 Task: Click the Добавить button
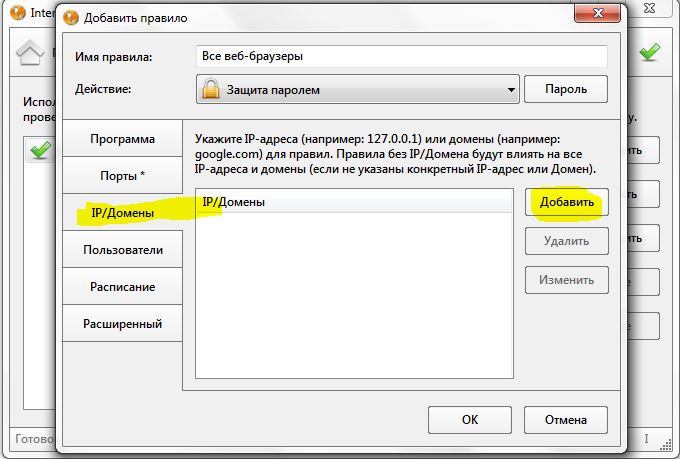(x=567, y=202)
